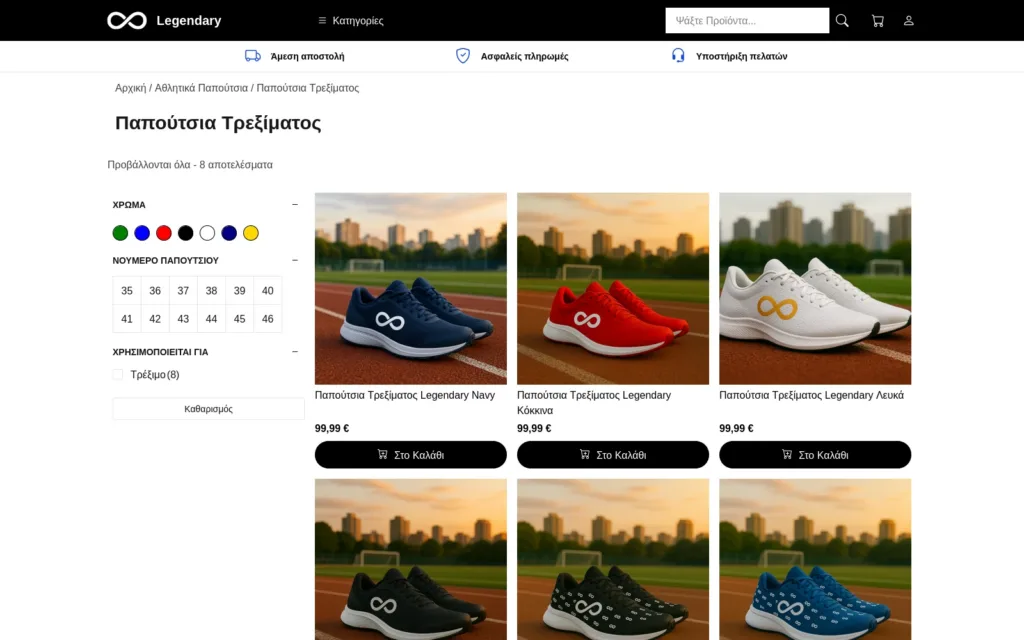Select shoe size 38

(211, 291)
